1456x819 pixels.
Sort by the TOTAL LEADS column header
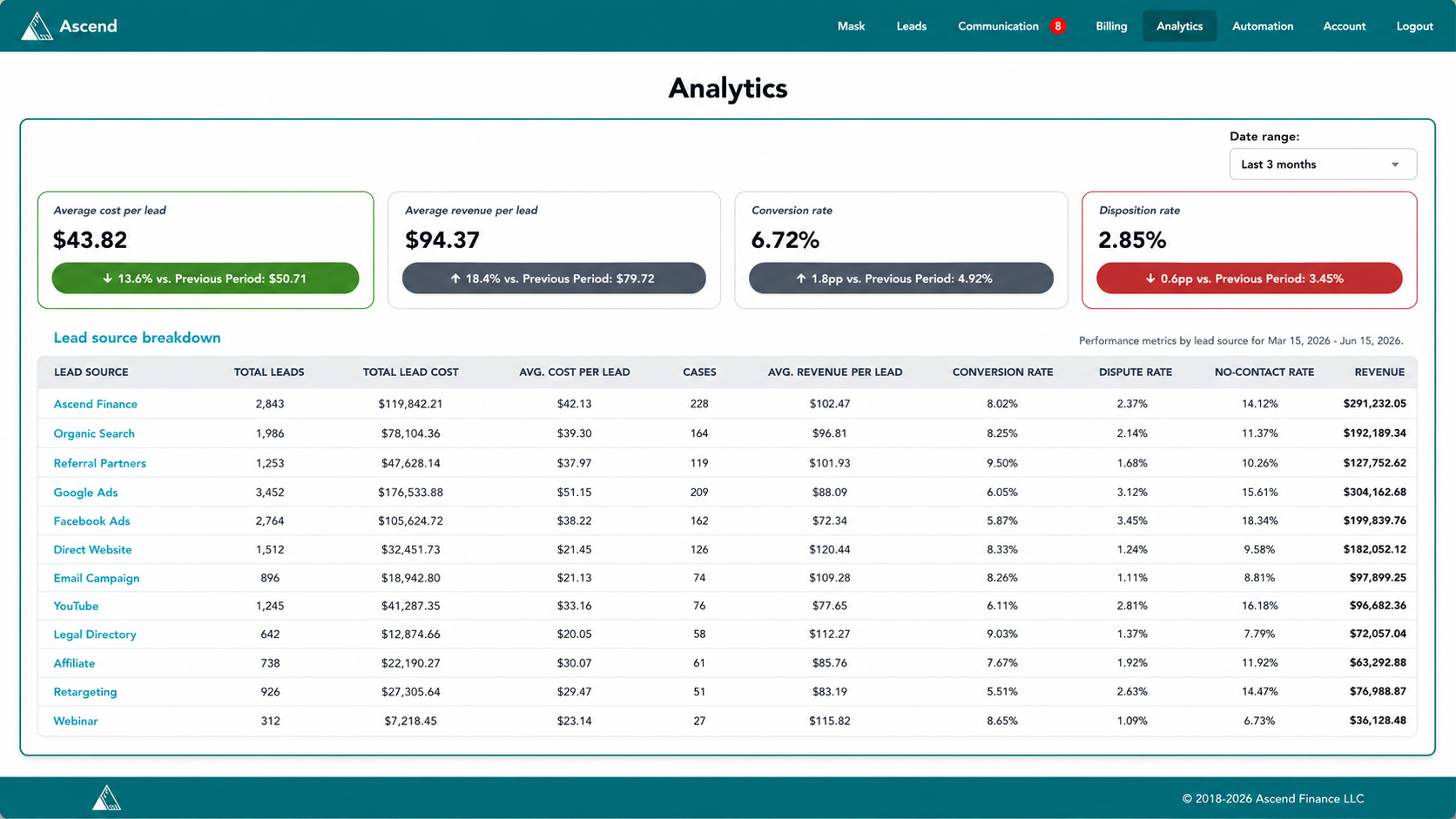269,373
